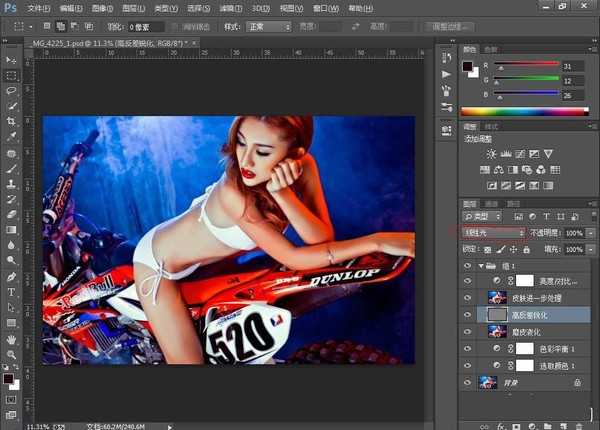Select the Horizontal Type tool
Image resolution: width=600 pixels, height=430 pixels.
coord(11,292)
